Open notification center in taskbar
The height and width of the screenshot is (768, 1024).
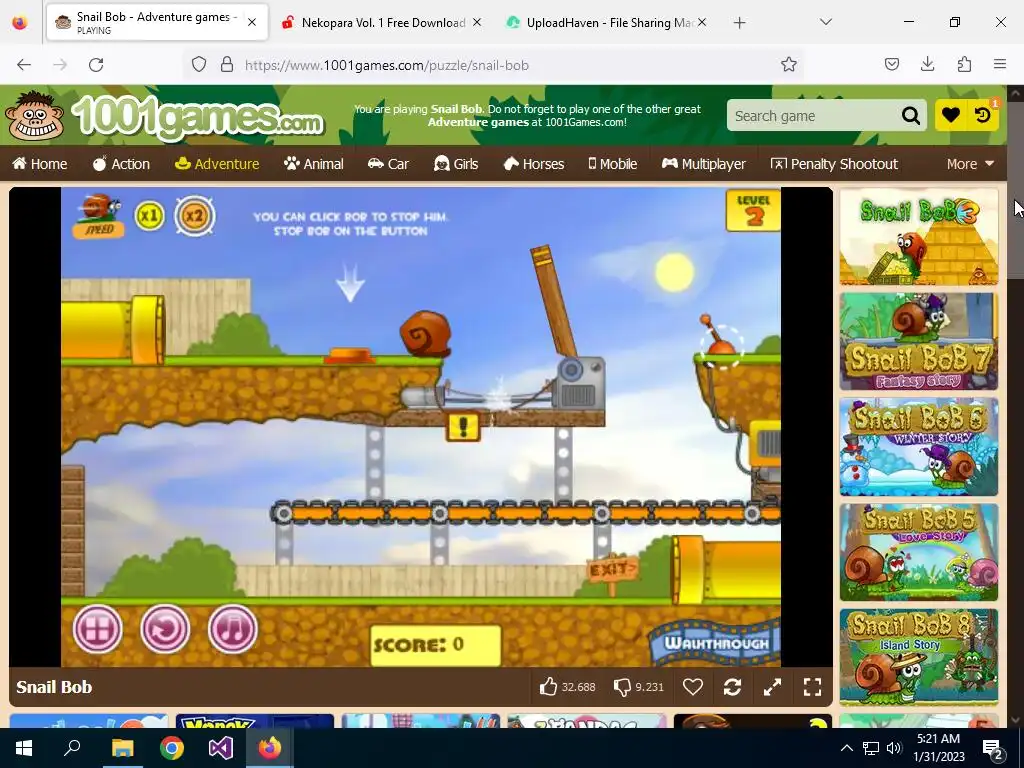pos(993,748)
